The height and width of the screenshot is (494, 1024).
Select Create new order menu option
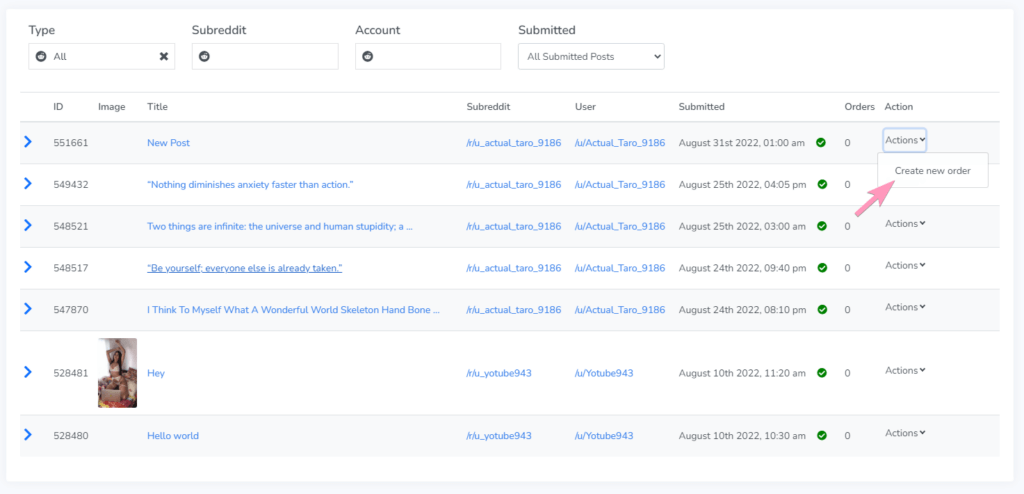(x=932, y=171)
